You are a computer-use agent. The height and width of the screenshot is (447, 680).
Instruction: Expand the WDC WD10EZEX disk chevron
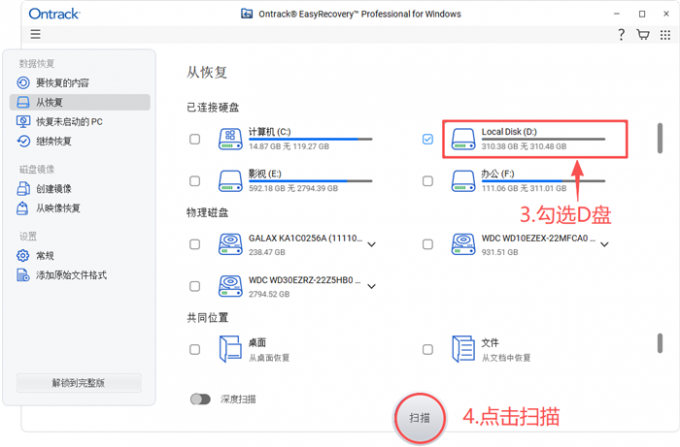[x=605, y=245]
